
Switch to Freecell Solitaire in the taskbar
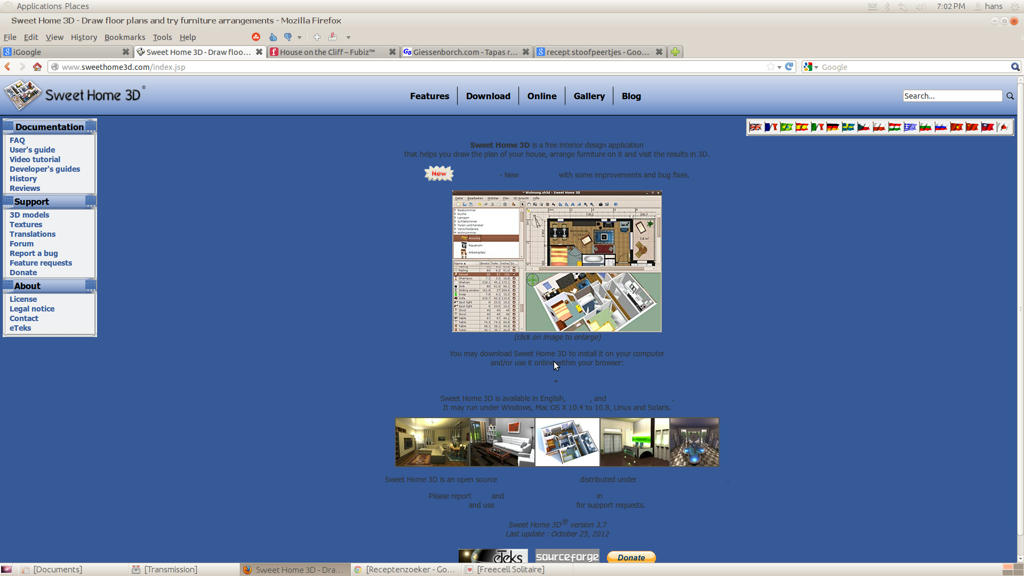[x=510, y=569]
